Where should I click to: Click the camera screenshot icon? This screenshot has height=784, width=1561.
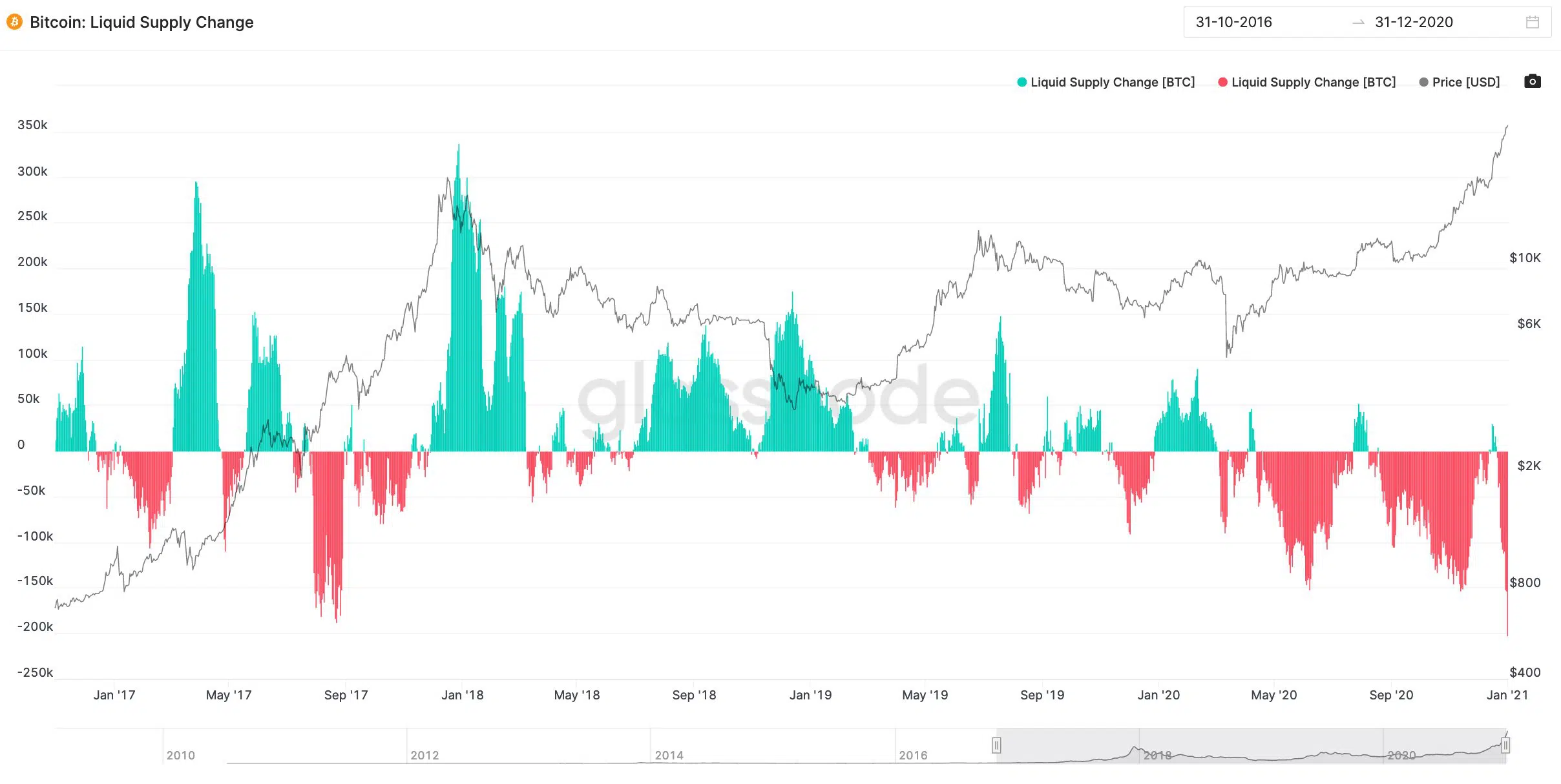click(1532, 81)
